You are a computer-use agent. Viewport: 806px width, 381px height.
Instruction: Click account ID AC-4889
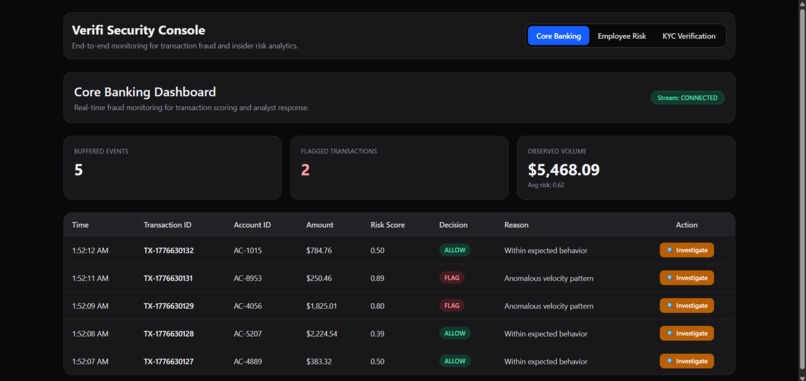point(248,361)
